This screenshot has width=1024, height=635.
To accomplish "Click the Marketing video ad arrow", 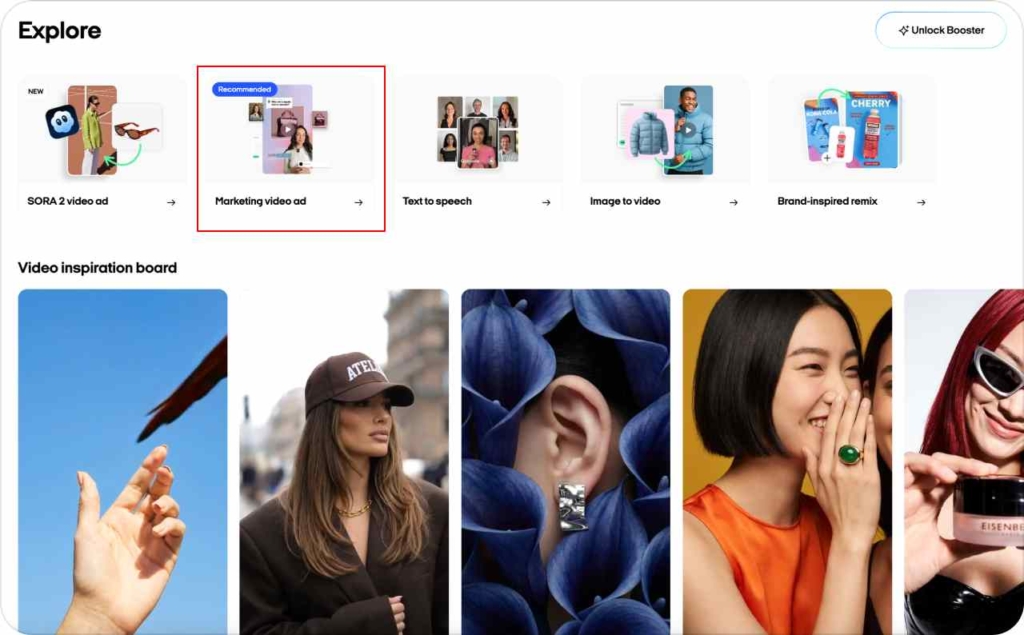I will click(359, 202).
